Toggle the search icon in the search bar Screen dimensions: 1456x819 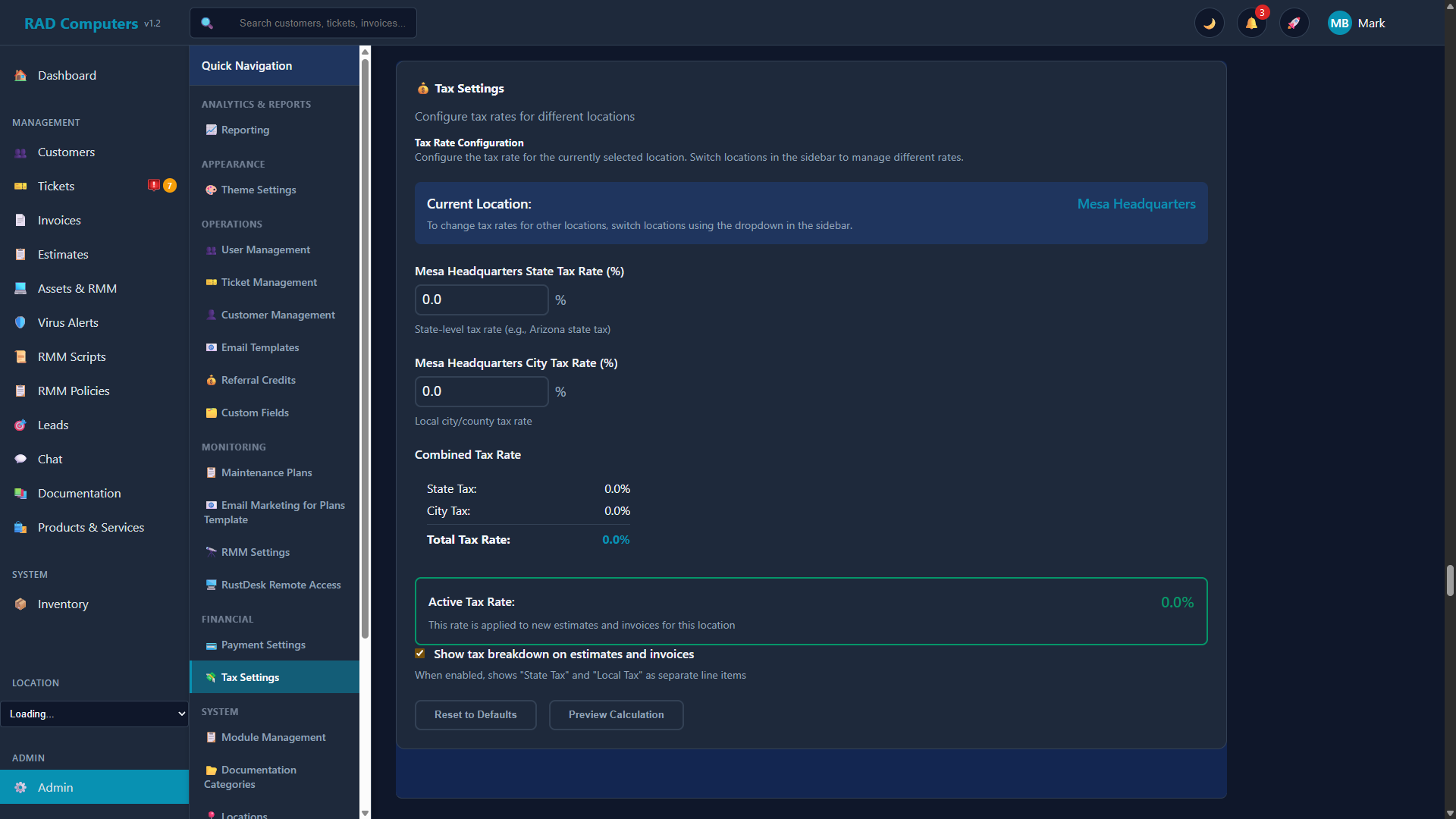206,23
